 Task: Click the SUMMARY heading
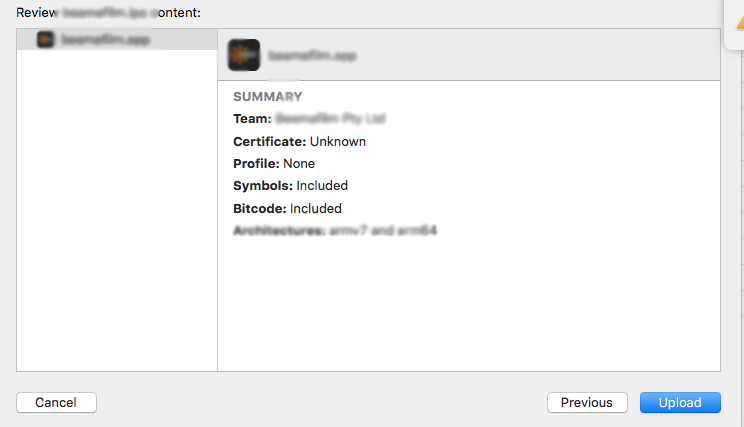(267, 97)
